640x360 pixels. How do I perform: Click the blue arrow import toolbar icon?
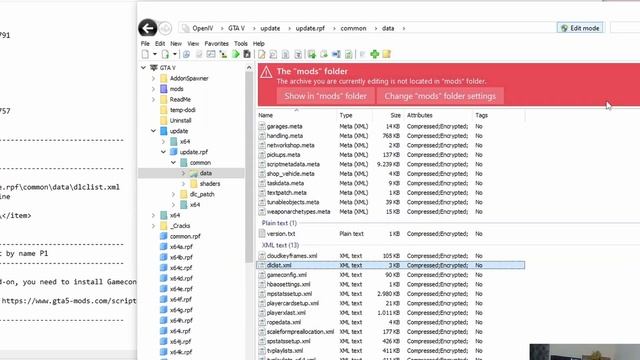point(336,54)
